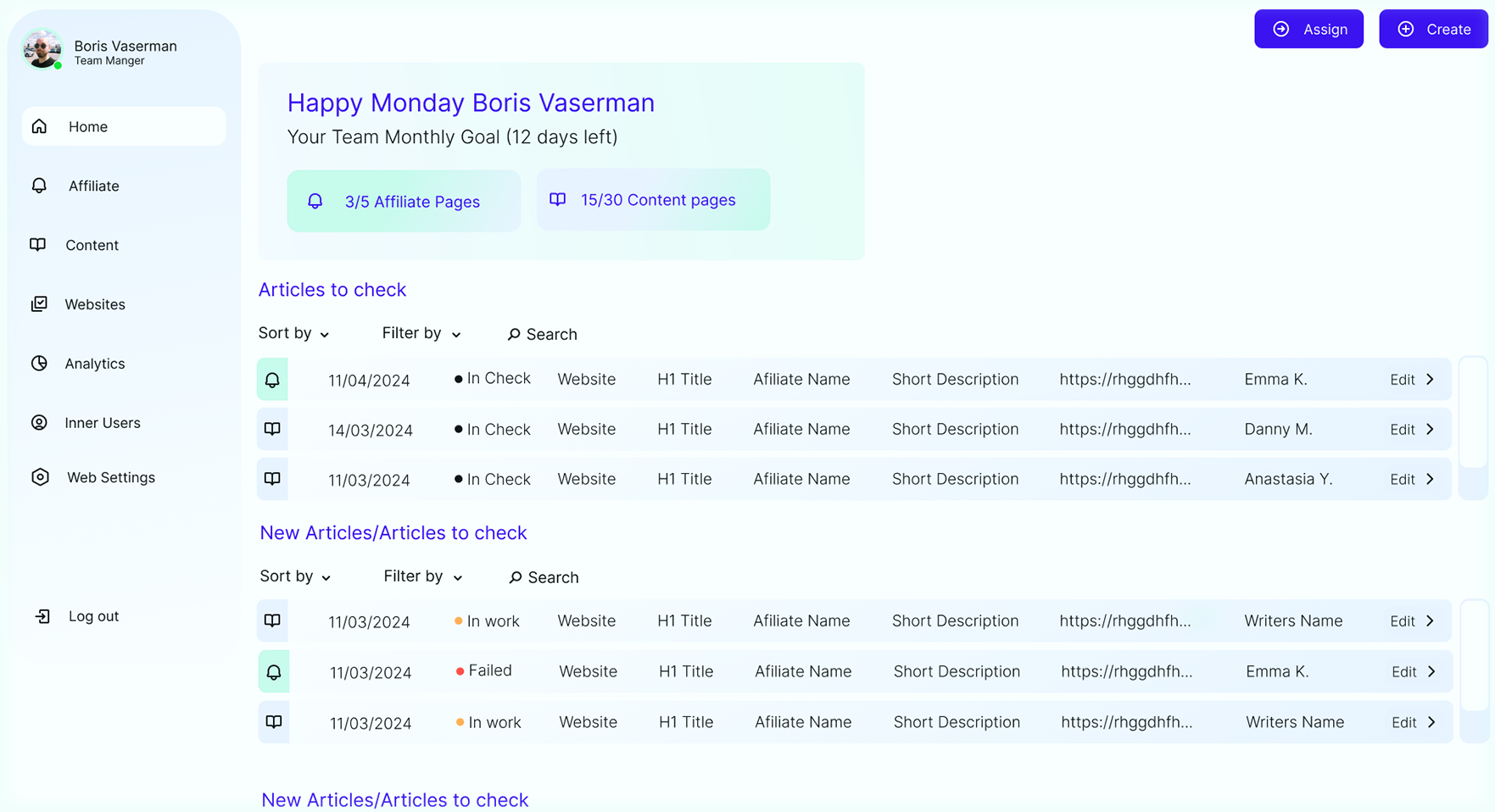Click the Web Settings hexagon icon
1495x812 pixels.
40,477
